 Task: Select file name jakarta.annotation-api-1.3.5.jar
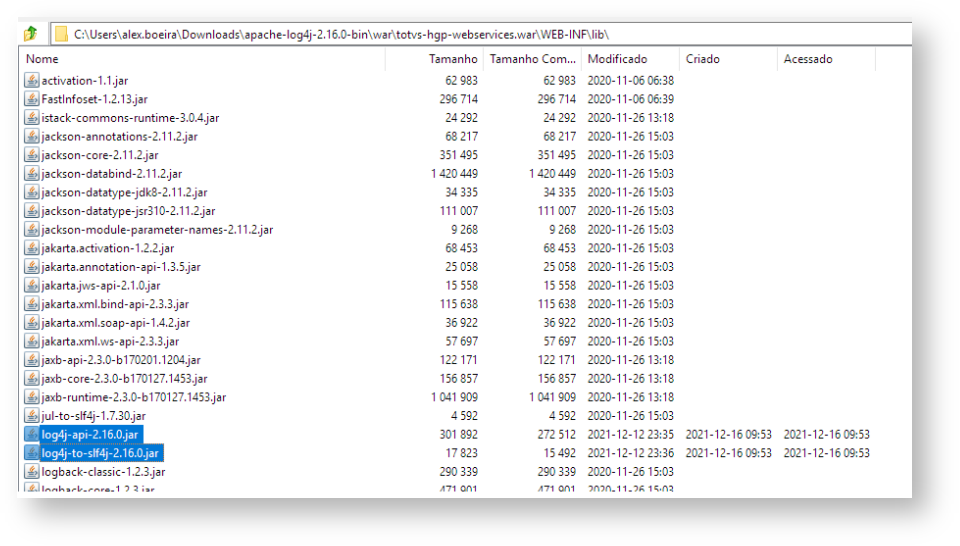[x=121, y=267]
